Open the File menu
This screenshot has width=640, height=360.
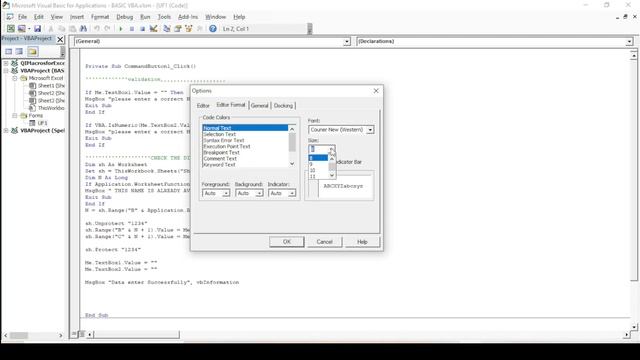point(22,17)
